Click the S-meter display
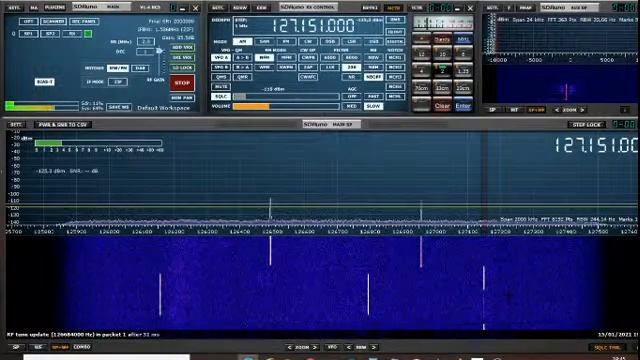Image resolution: width=640 pixels, height=360 pixels. click(x=443, y=23)
